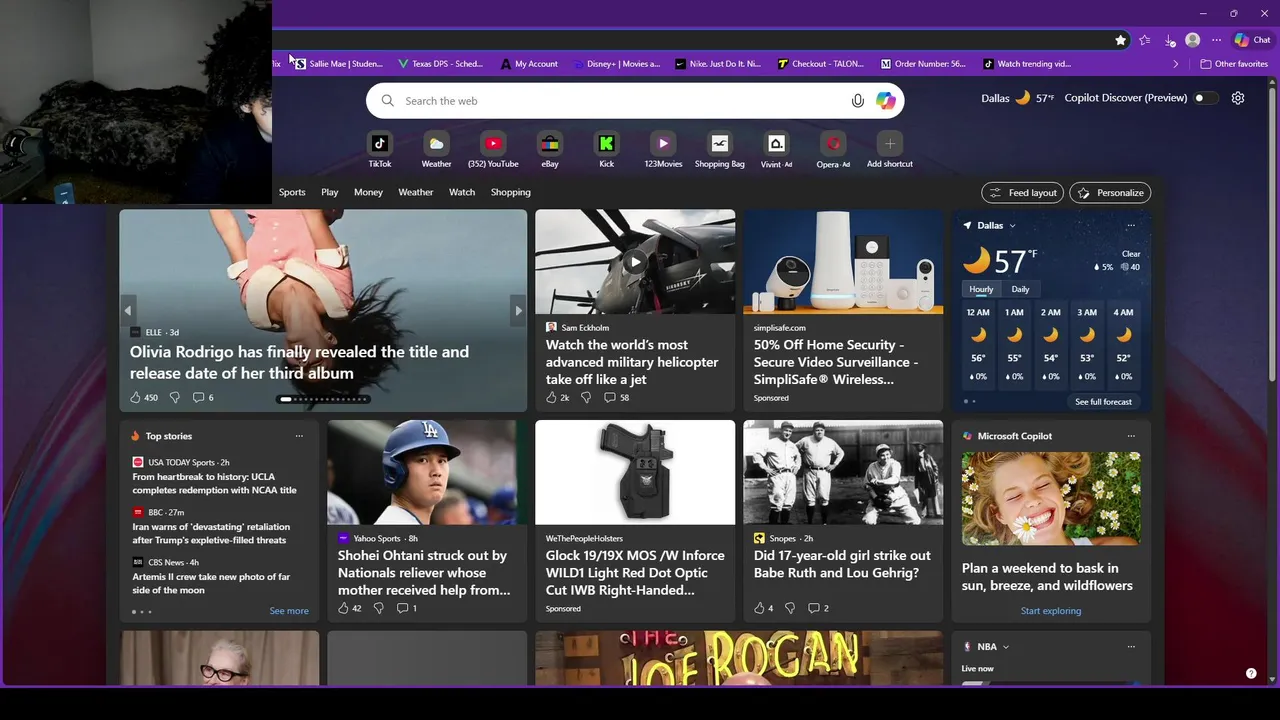Open the Glock holster sponsored thumbnail

click(635, 472)
